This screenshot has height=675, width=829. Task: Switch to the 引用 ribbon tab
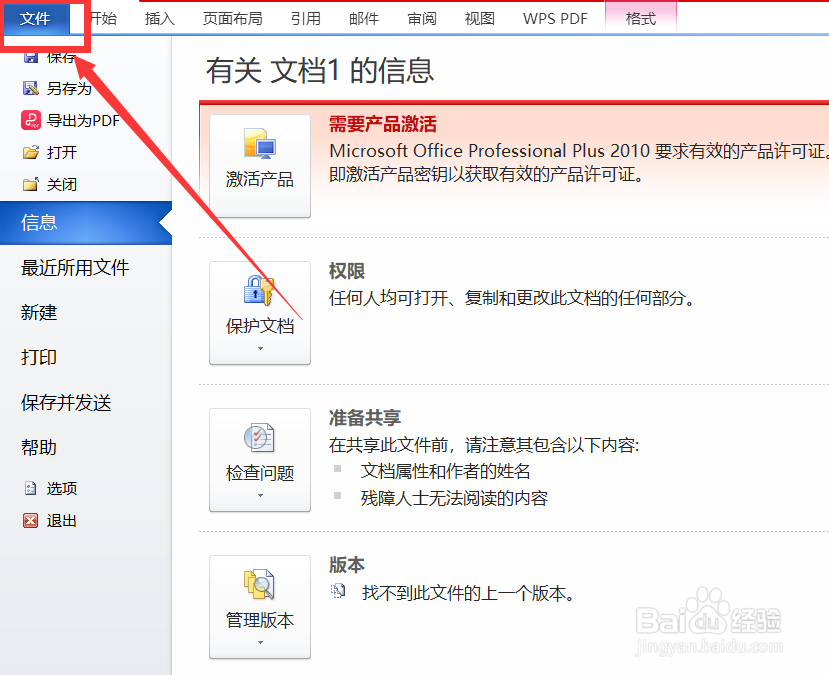pyautogui.click(x=306, y=19)
